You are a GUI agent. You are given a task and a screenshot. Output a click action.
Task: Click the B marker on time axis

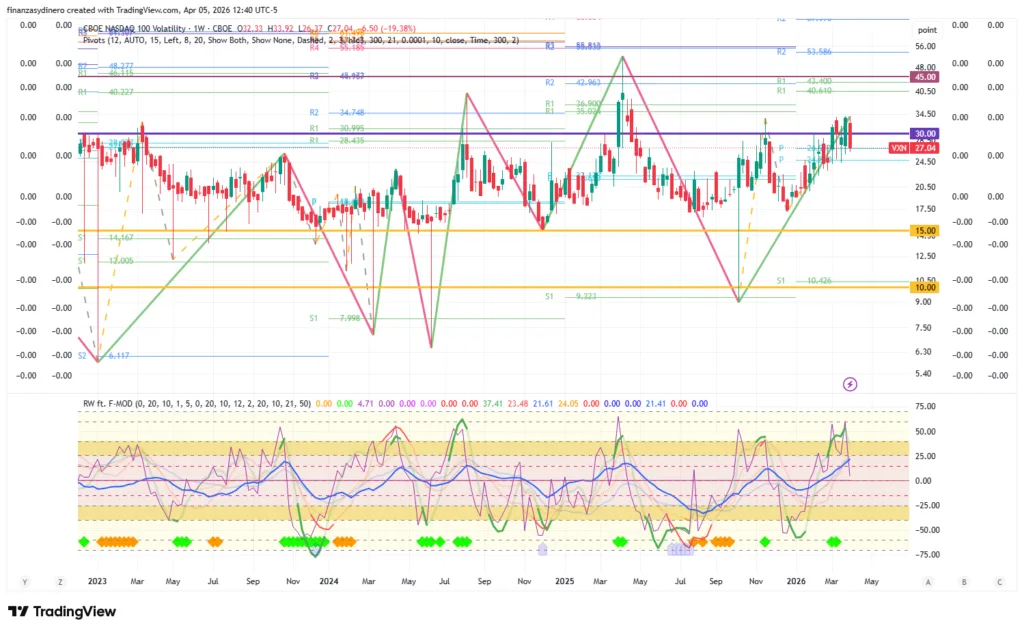[x=963, y=581]
